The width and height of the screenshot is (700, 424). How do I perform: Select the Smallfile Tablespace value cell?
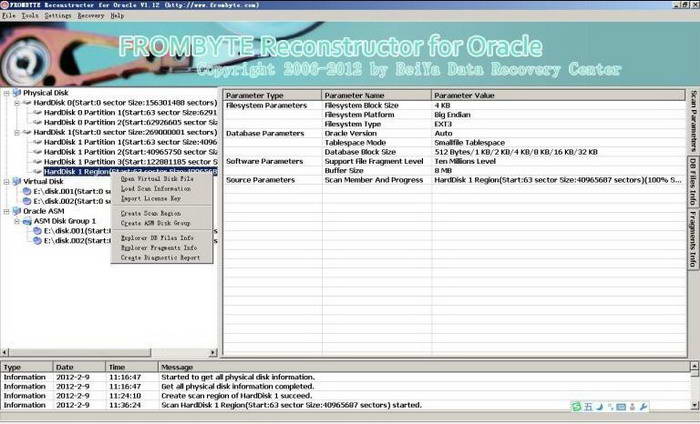point(469,143)
